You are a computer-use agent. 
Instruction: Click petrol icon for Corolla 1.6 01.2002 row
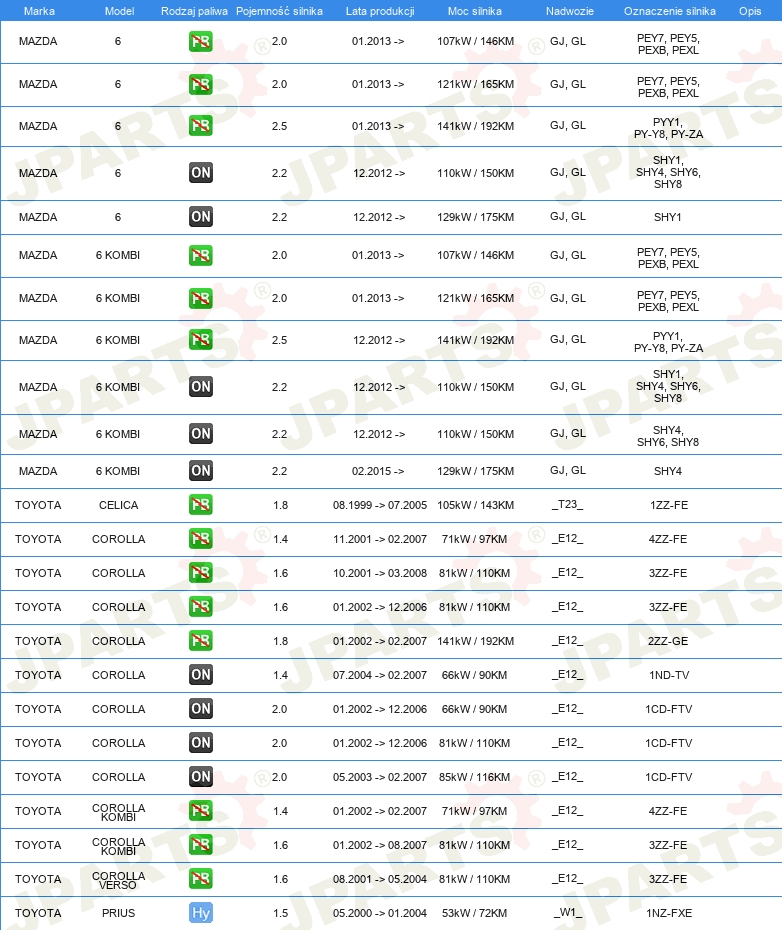click(201, 607)
